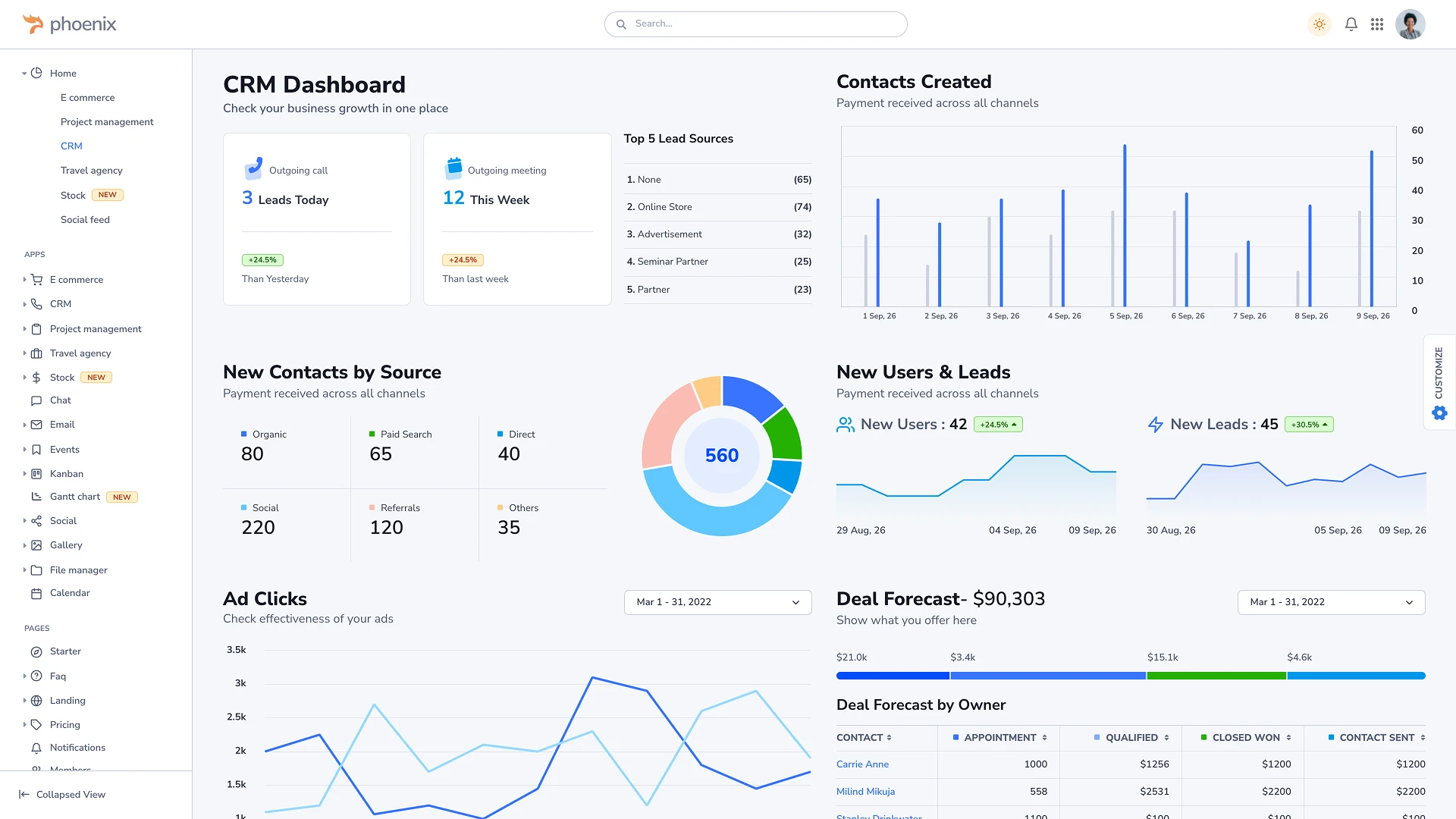Open E commerce under Home
The width and height of the screenshot is (1456, 819).
click(88, 98)
